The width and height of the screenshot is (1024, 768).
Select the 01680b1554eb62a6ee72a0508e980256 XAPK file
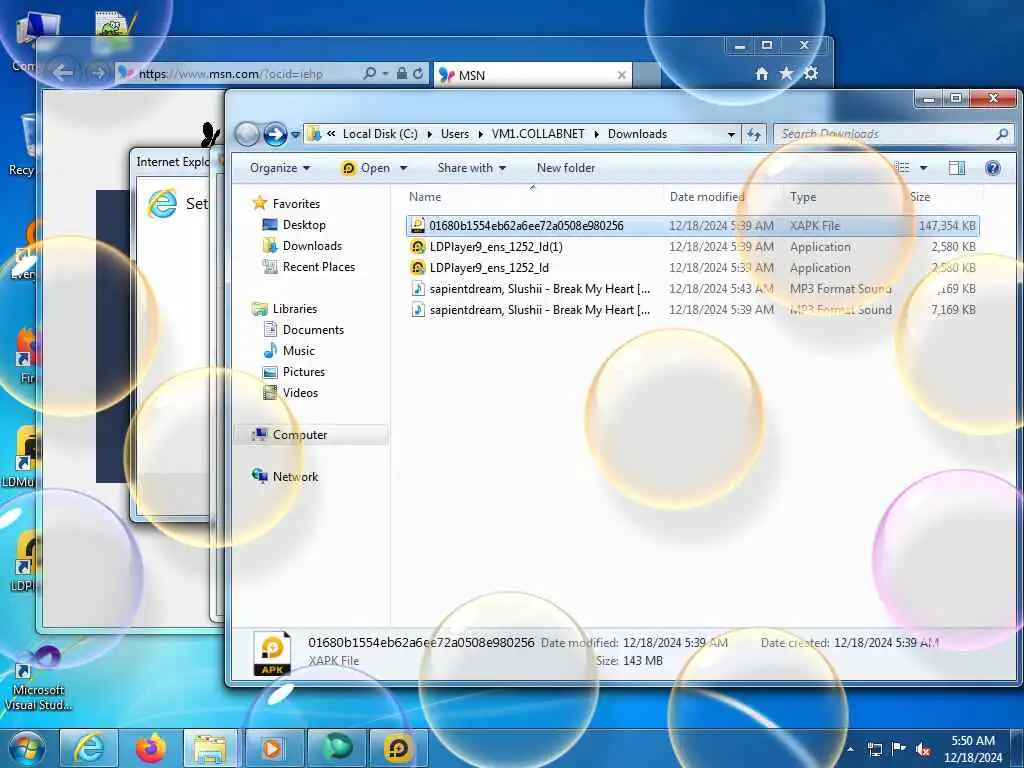tap(692, 225)
